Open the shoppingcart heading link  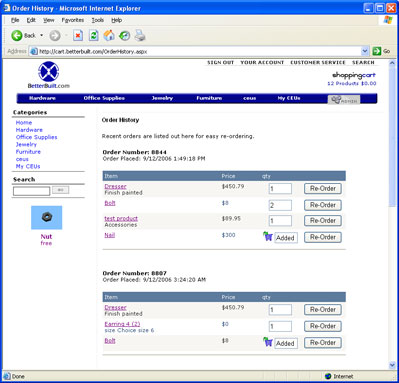[354, 75]
